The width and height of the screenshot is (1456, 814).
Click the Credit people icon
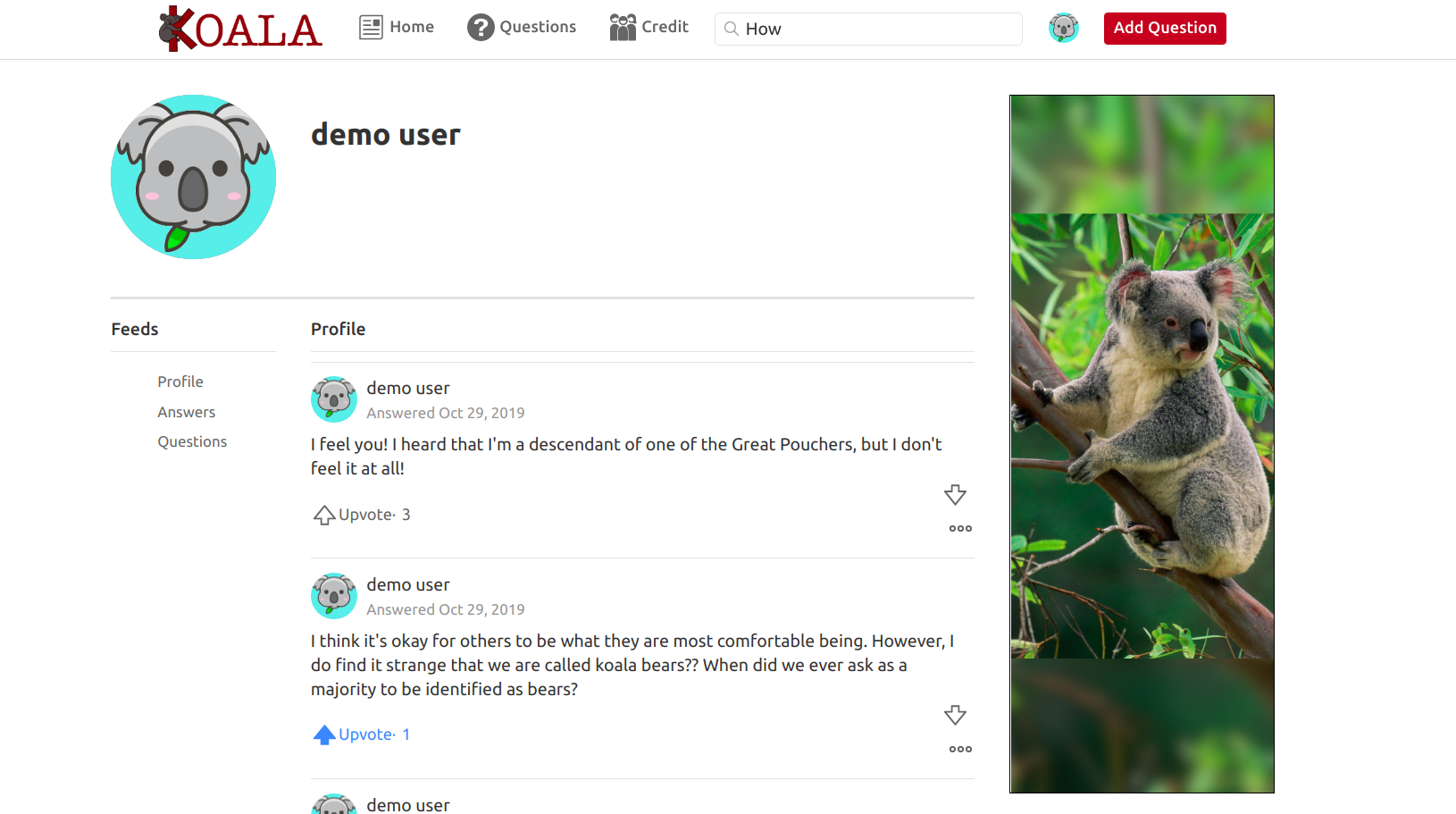623,28
